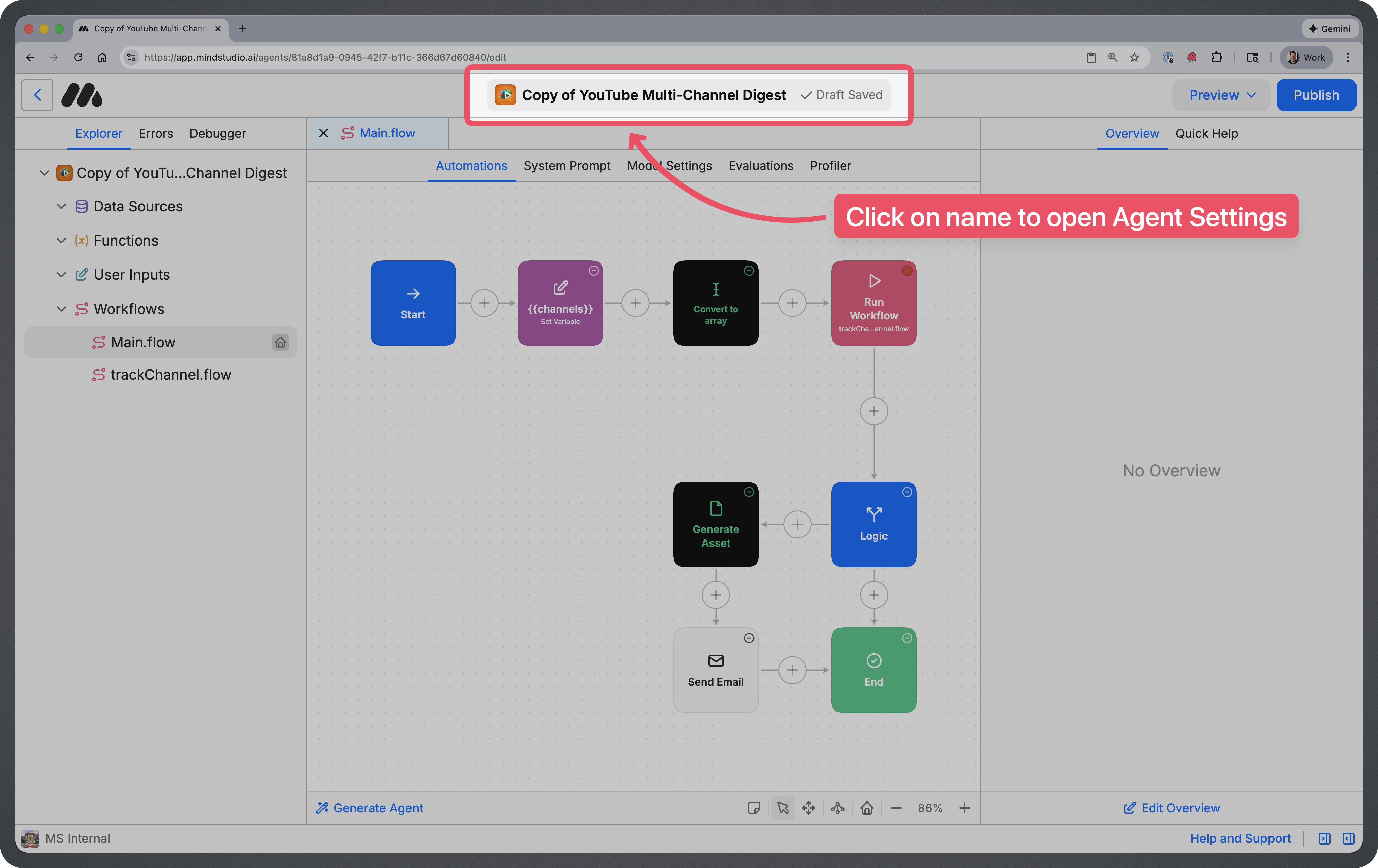Image resolution: width=1378 pixels, height=868 pixels.
Task: Disable the Run Workflow node via its minus toggle
Action: tap(908, 271)
